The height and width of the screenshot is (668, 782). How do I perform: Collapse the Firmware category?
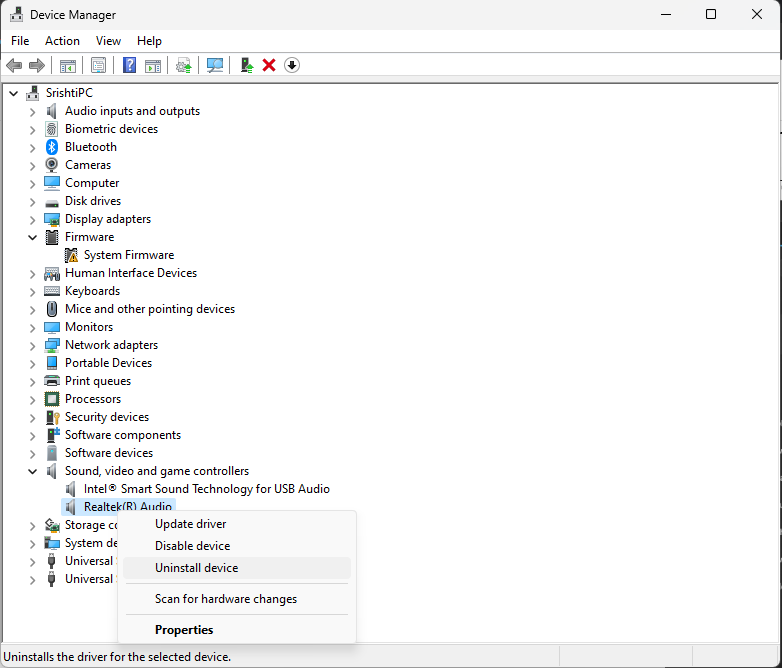(32, 237)
